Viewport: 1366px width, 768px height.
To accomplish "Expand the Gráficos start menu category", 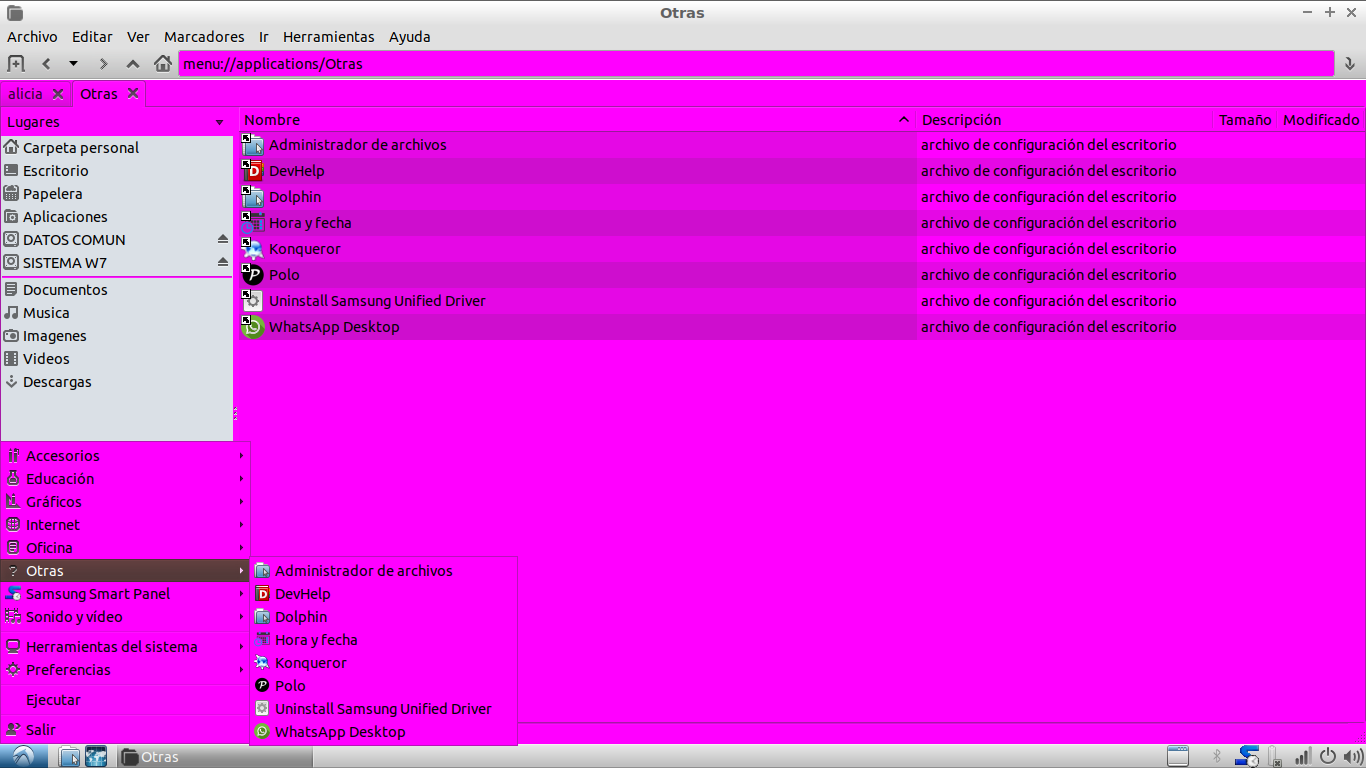I will [x=125, y=502].
